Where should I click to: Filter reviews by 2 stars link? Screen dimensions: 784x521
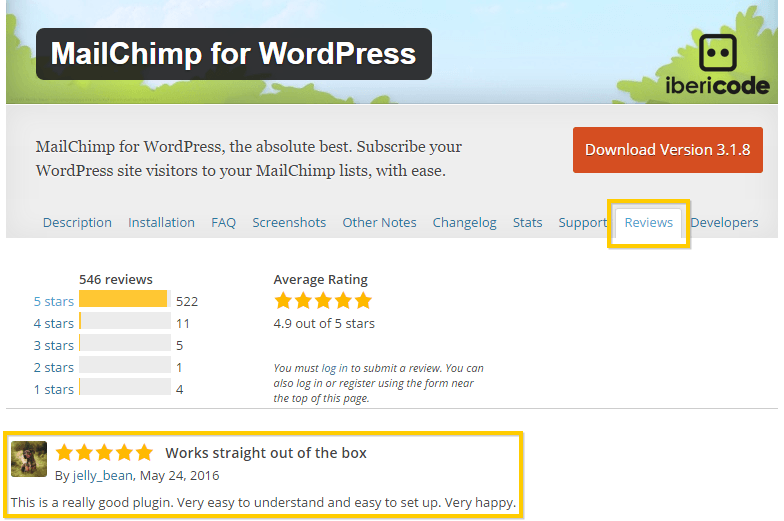click(x=54, y=368)
